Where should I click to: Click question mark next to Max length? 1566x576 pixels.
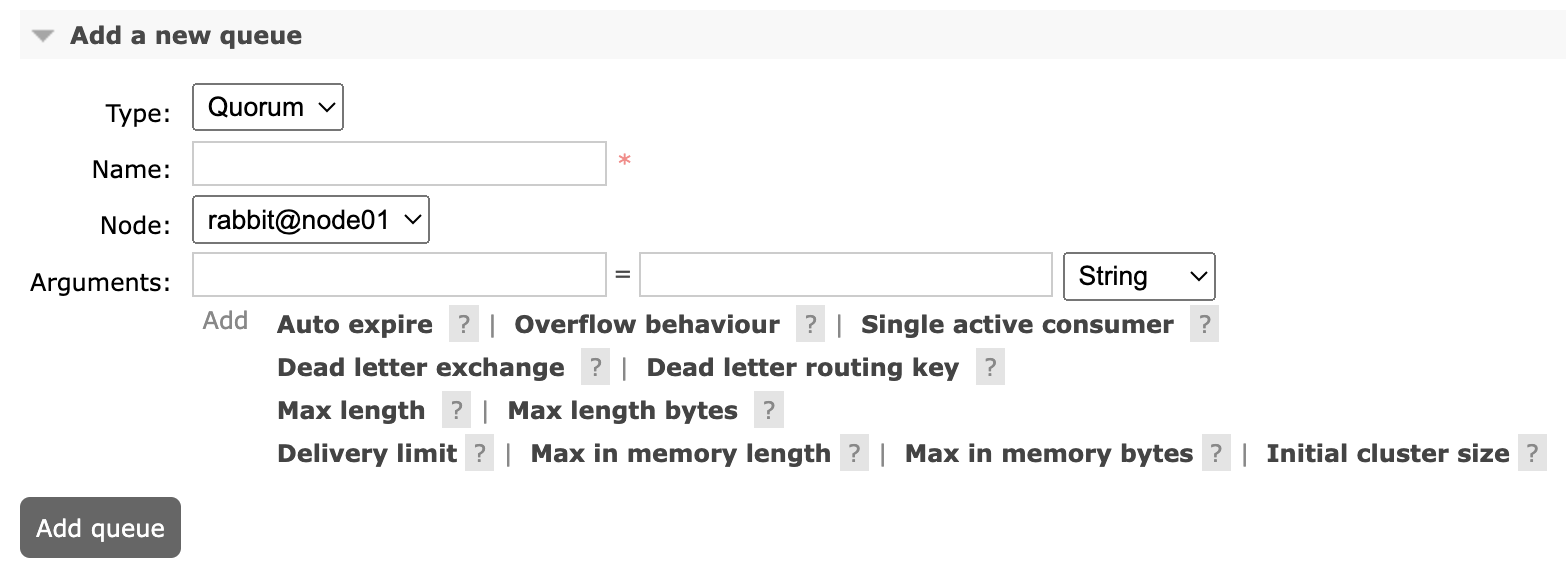tap(455, 411)
